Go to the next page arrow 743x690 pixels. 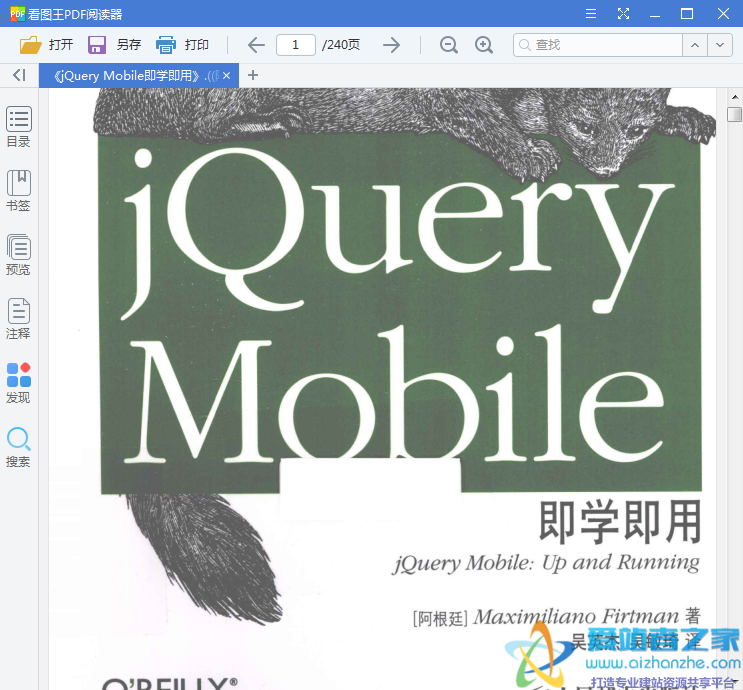pos(391,45)
